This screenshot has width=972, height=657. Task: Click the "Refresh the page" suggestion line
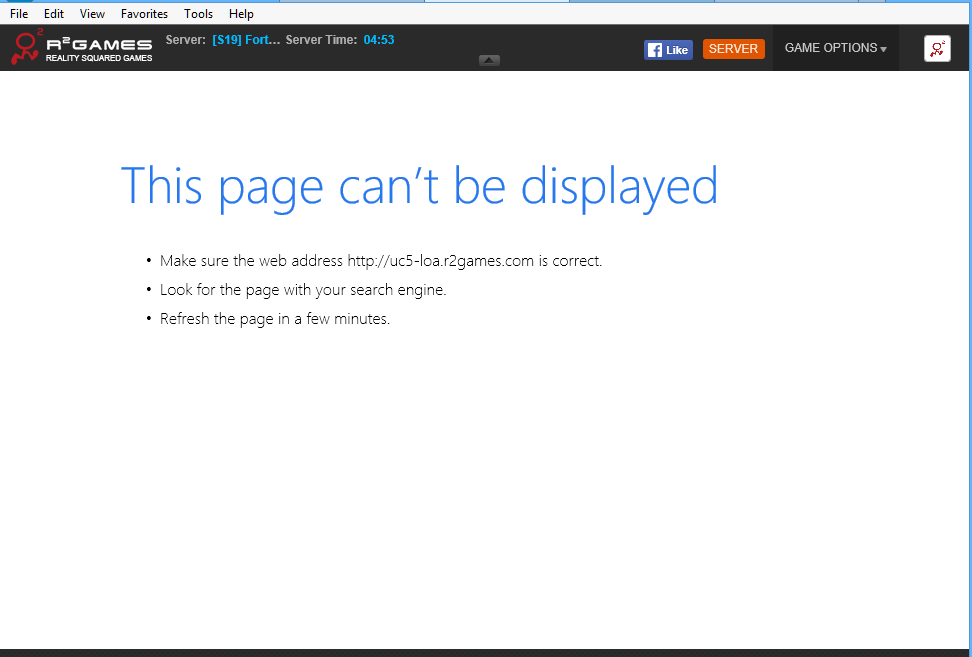tap(275, 319)
